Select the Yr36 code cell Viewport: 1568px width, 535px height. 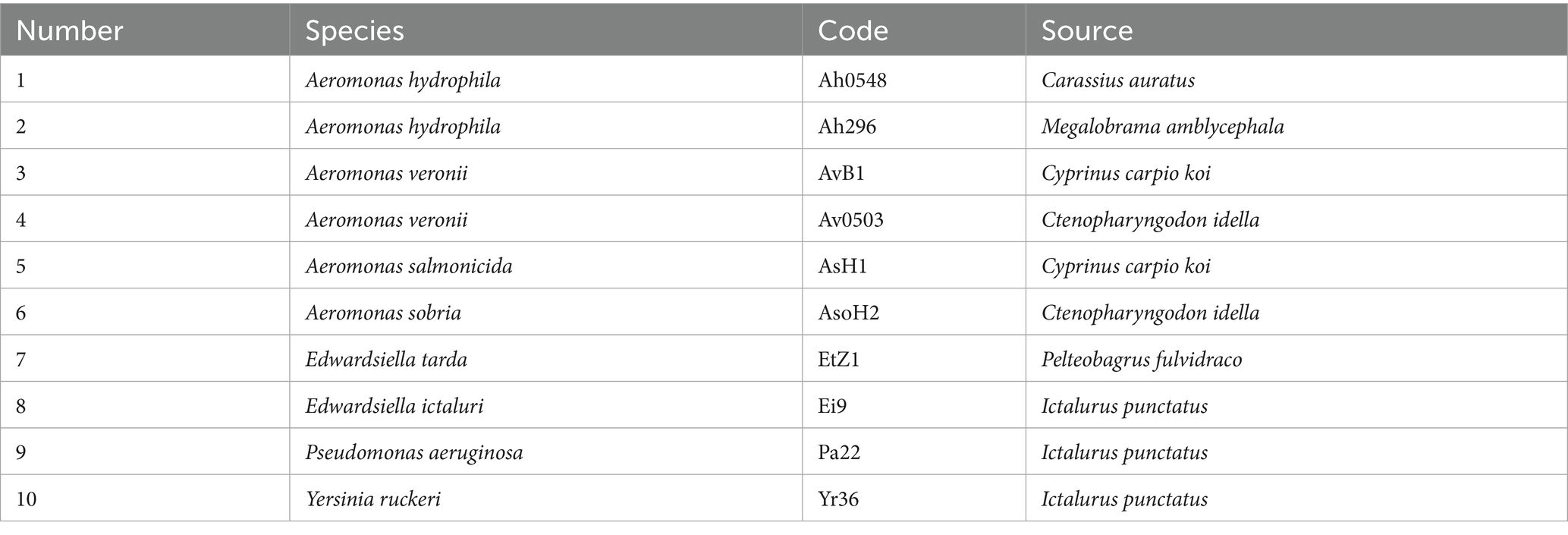click(x=914, y=498)
